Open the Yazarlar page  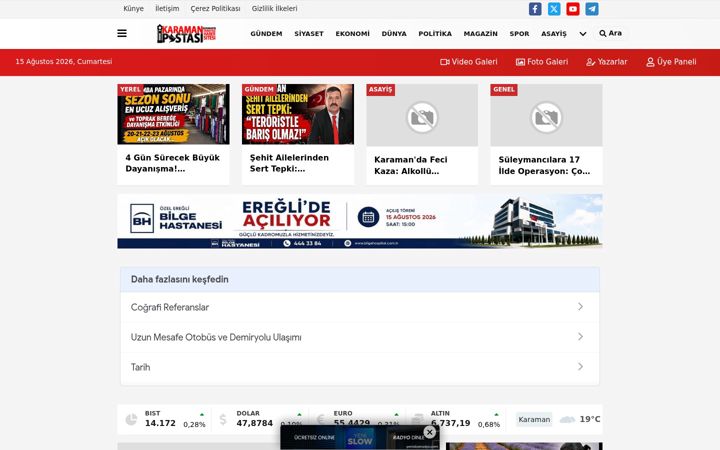coord(607,62)
